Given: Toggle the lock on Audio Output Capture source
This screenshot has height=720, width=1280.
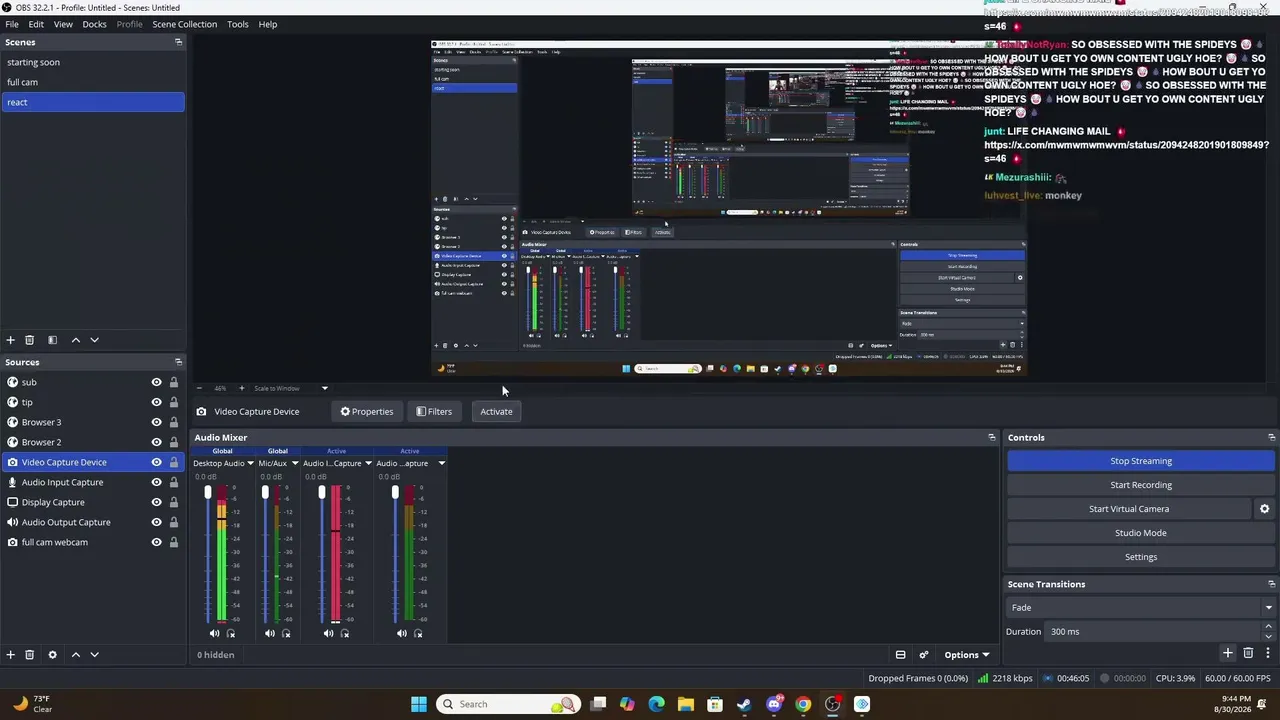Looking at the screenshot, I should (173, 522).
